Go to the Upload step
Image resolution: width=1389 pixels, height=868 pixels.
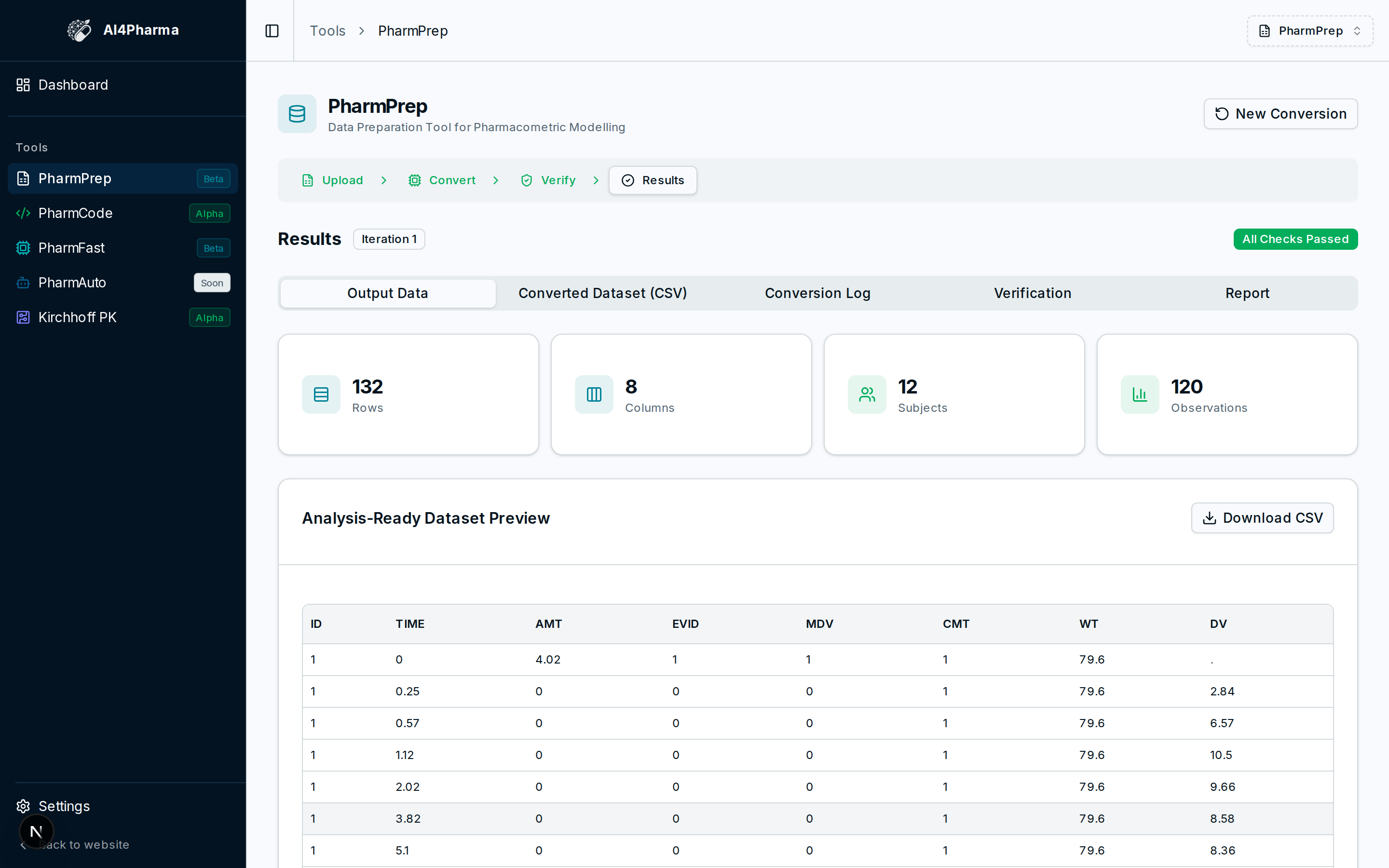tap(332, 180)
